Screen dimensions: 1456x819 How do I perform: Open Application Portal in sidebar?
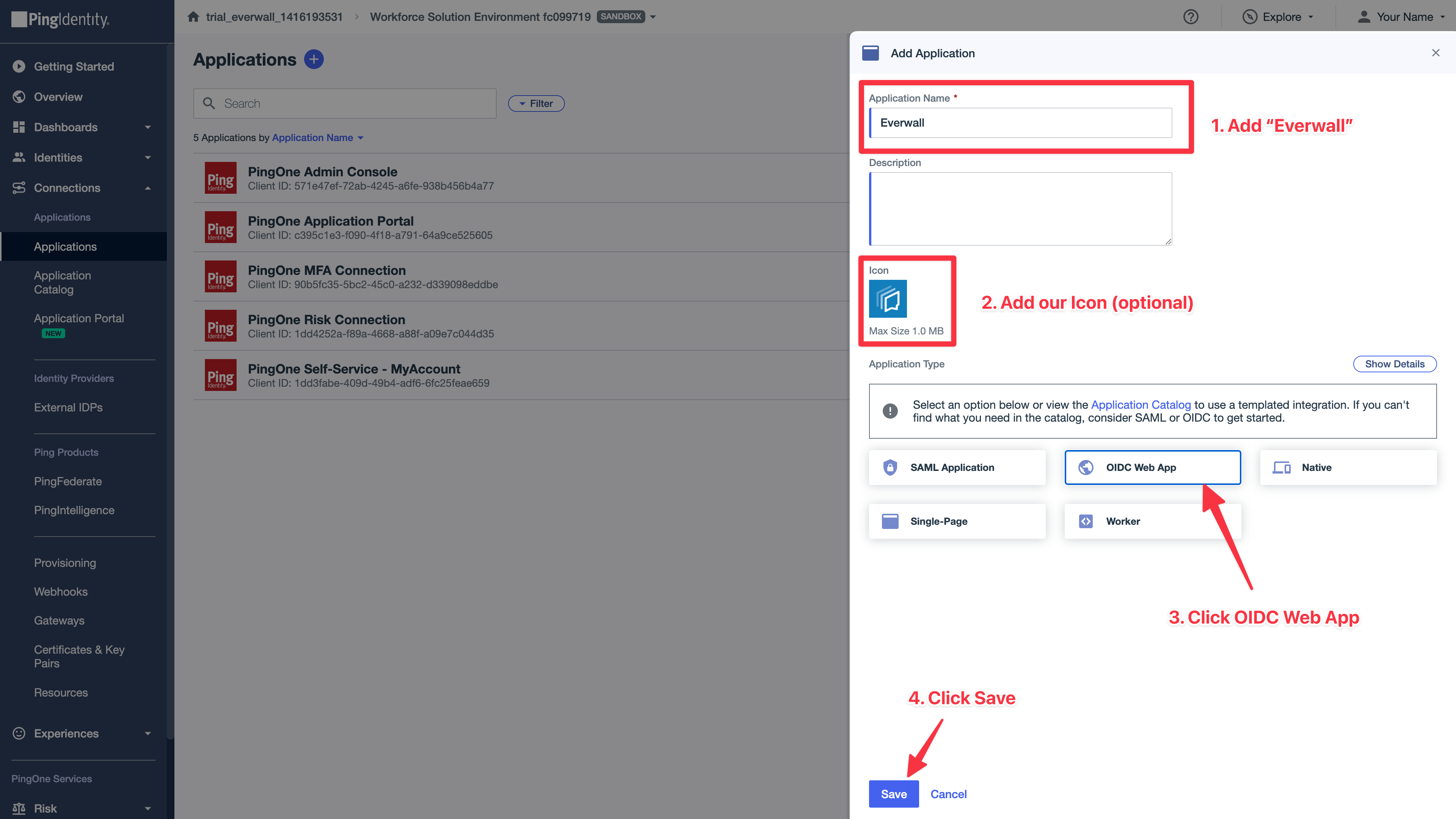78,318
